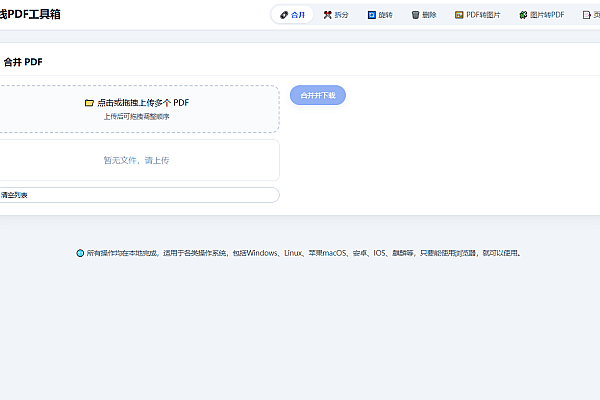Click the PDF工具箱 site title

coord(30,14)
